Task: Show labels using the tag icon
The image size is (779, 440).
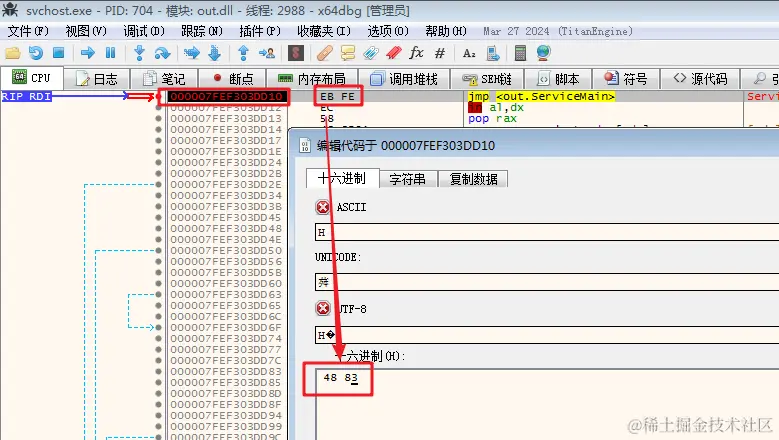Action: click(371, 53)
